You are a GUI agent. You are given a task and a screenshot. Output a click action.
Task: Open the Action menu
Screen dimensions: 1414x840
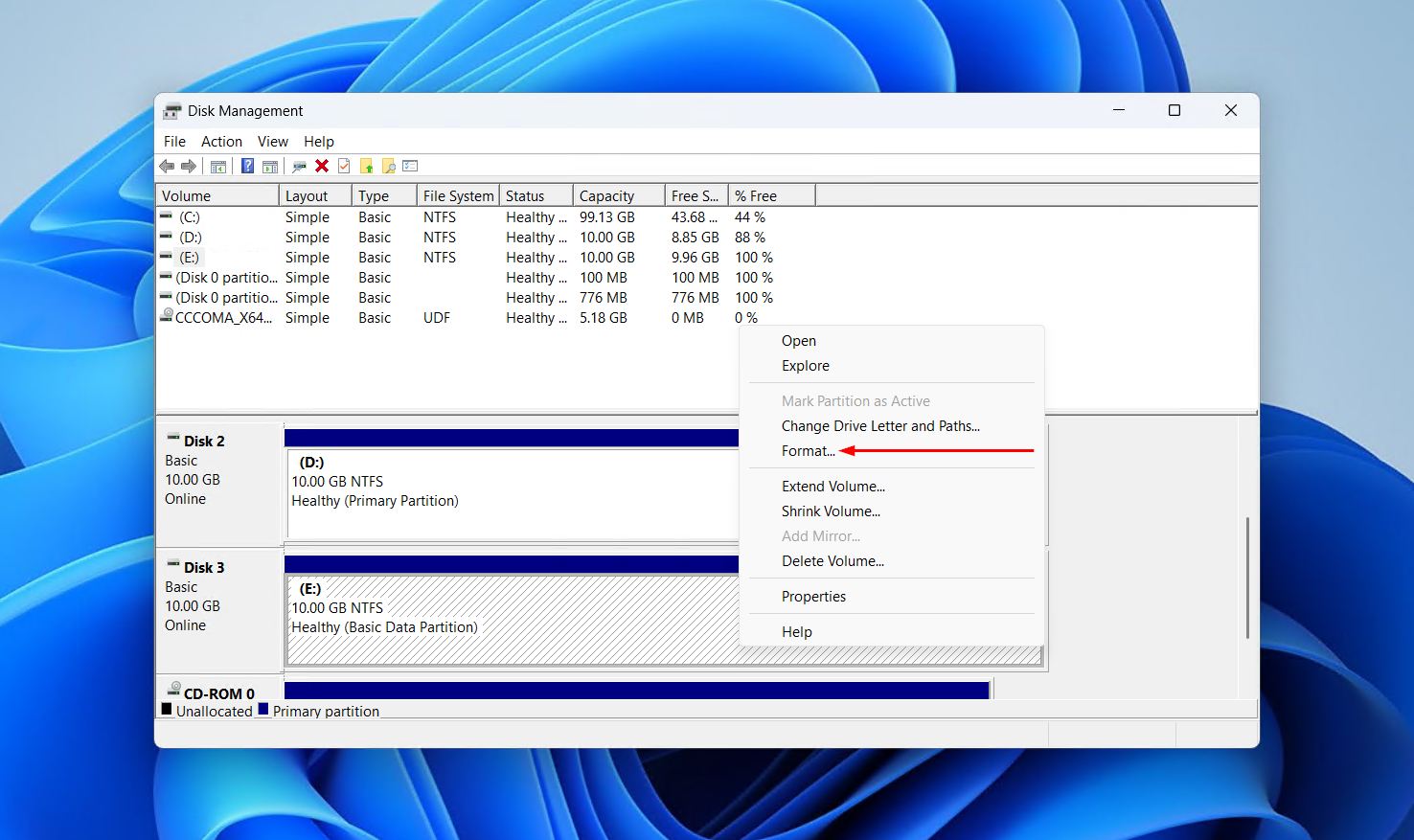tap(221, 141)
